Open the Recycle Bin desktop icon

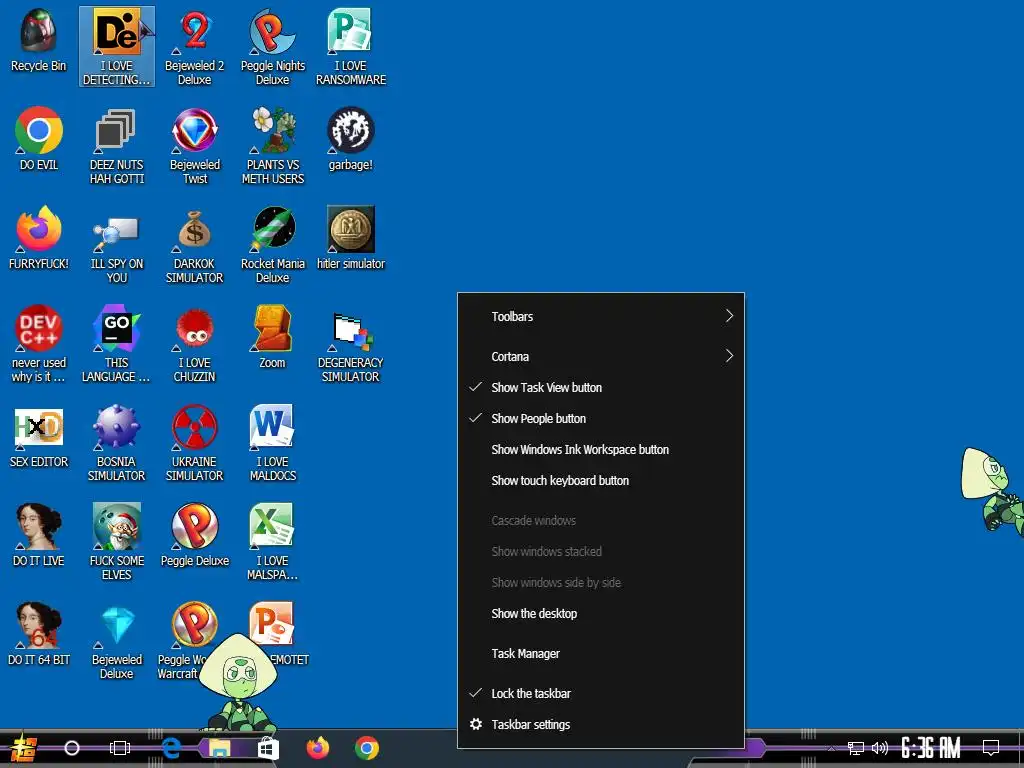pyautogui.click(x=39, y=40)
